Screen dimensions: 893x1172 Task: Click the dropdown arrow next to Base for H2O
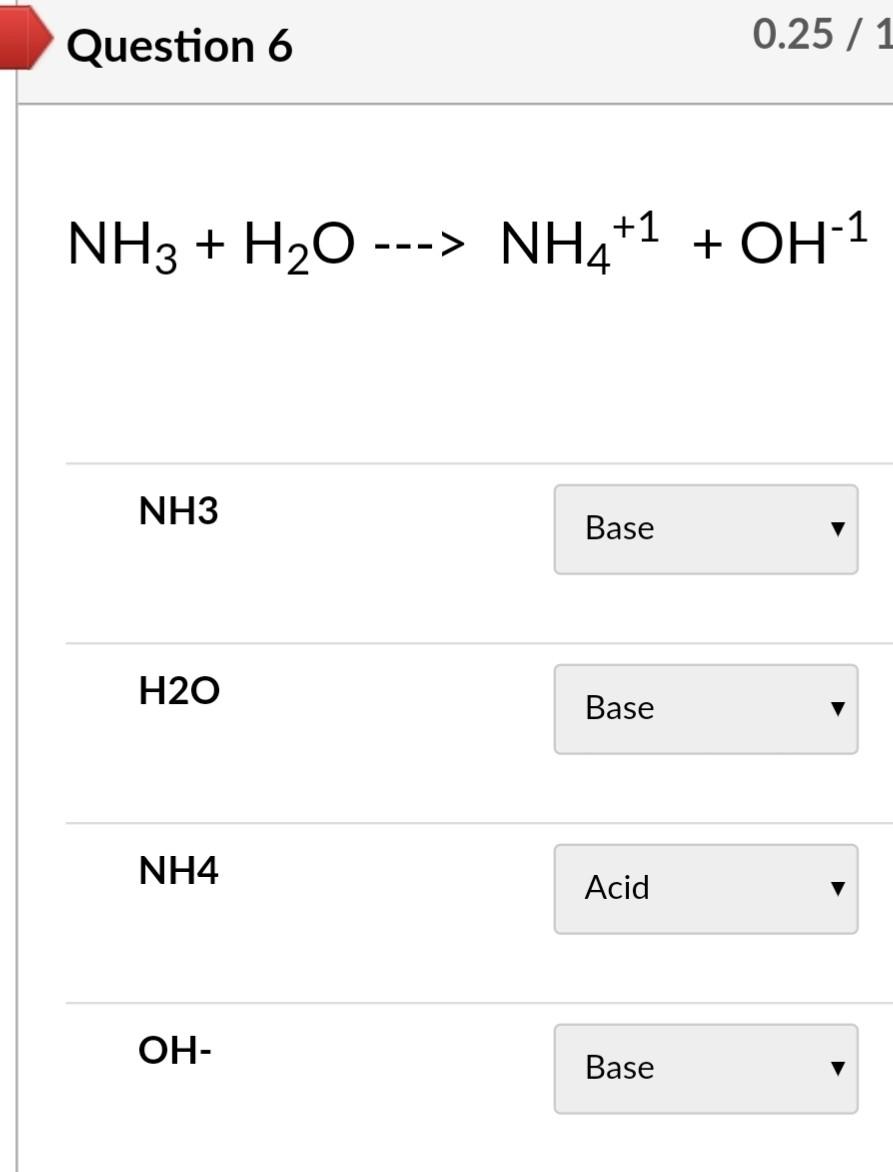tap(836, 709)
